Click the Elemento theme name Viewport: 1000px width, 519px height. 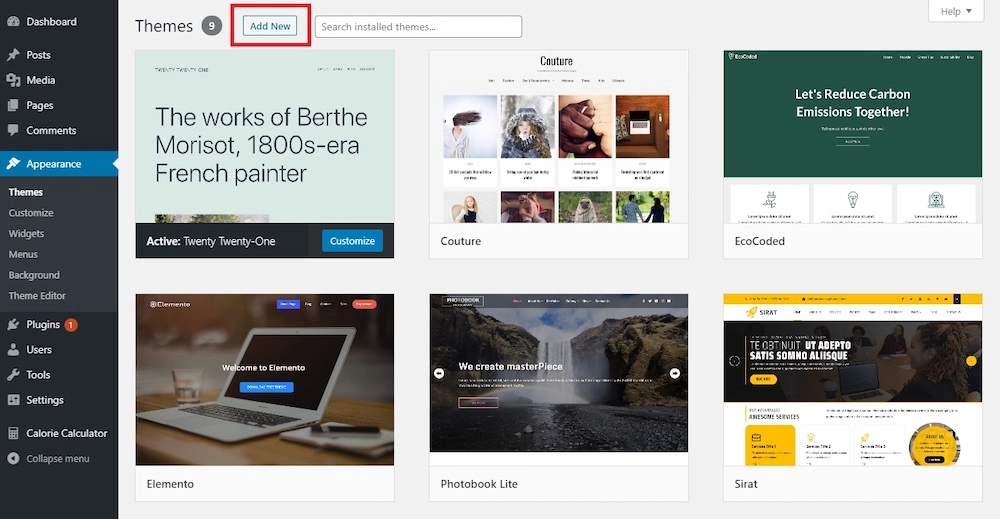tap(170, 484)
